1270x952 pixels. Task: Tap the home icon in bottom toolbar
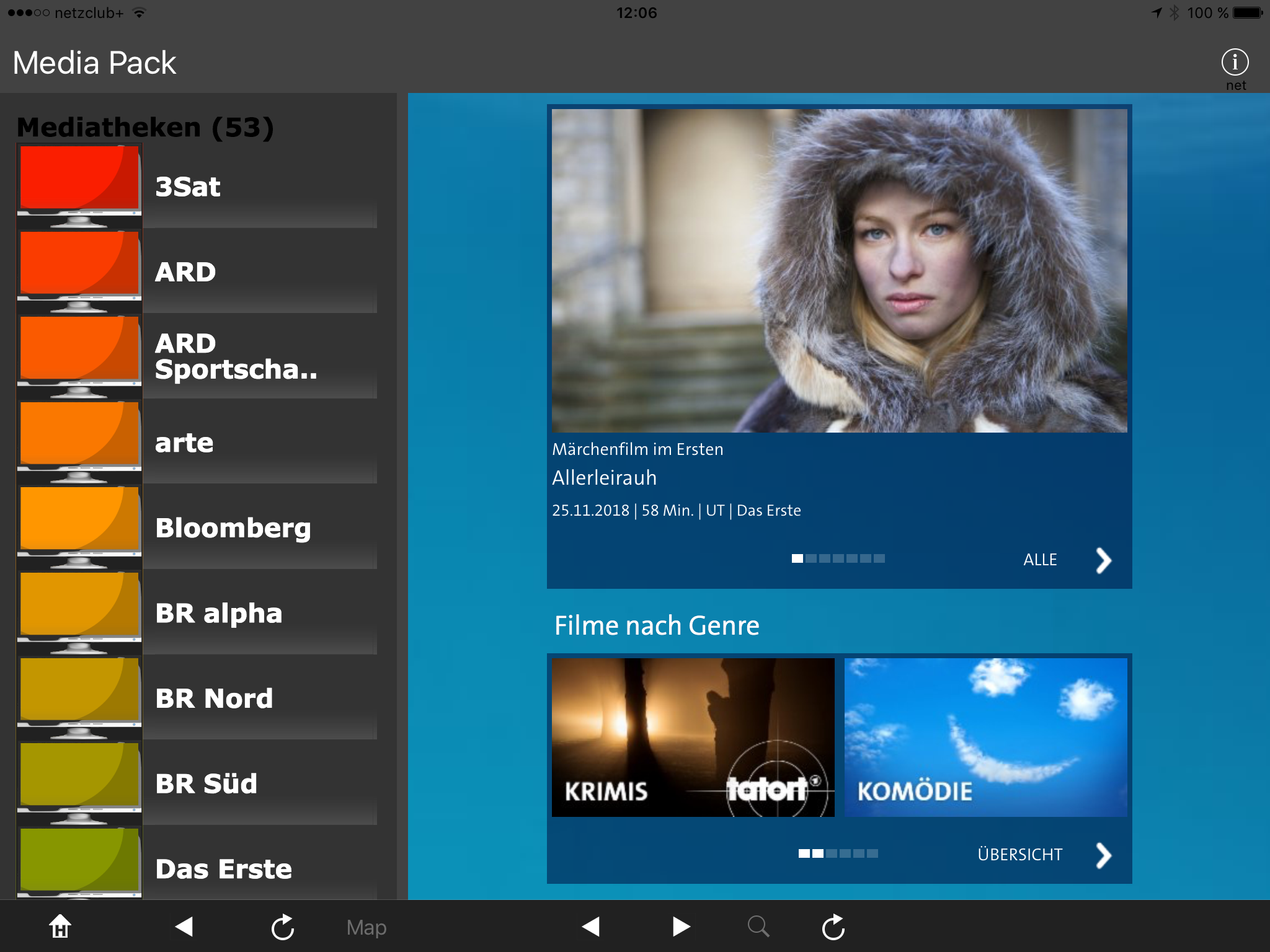[x=60, y=927]
